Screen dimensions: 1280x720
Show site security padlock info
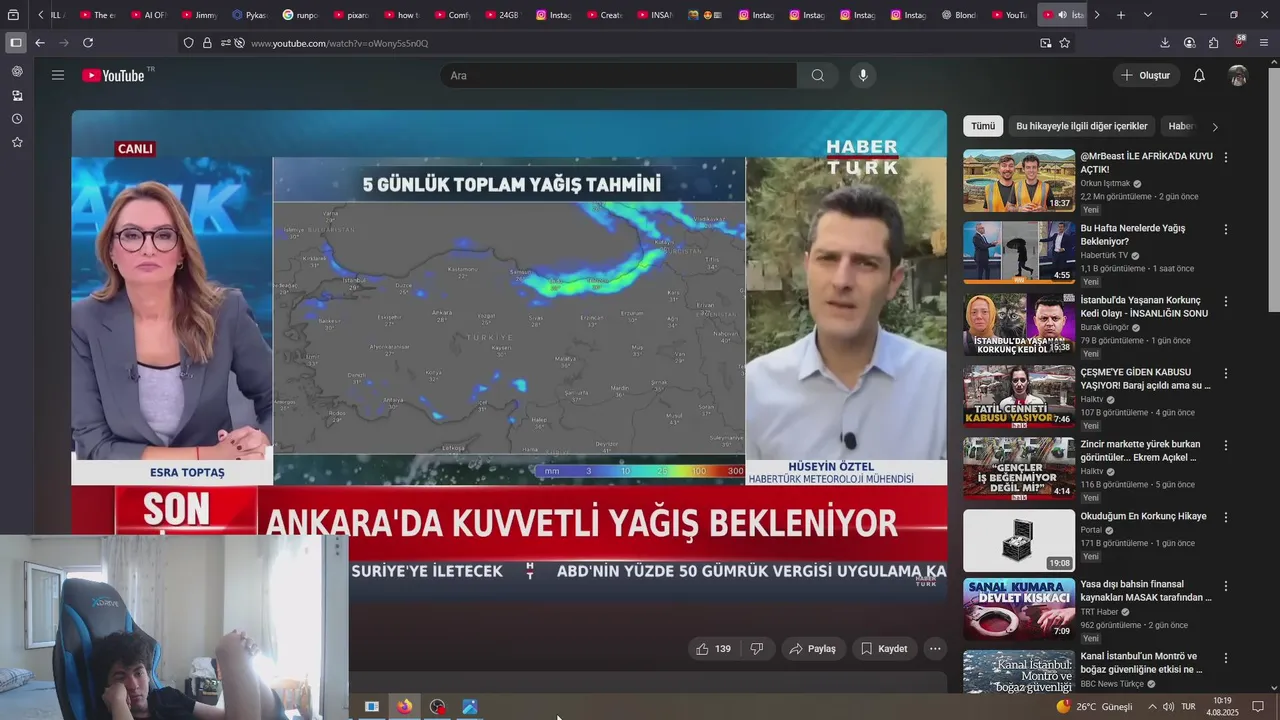[x=207, y=43]
